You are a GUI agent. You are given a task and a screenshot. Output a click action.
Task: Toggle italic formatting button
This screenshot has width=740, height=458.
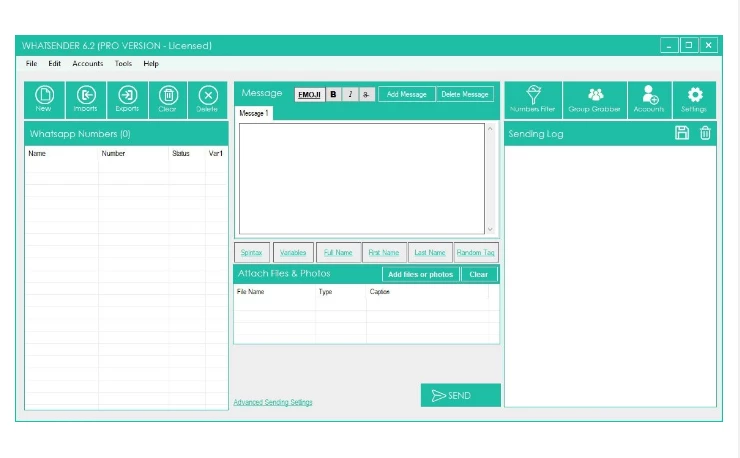[350, 94]
